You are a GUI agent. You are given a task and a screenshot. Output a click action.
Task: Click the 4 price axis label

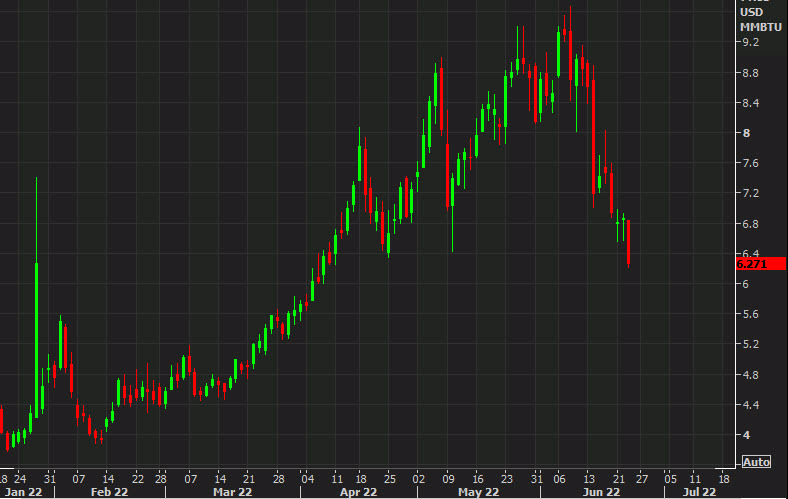tap(745, 435)
